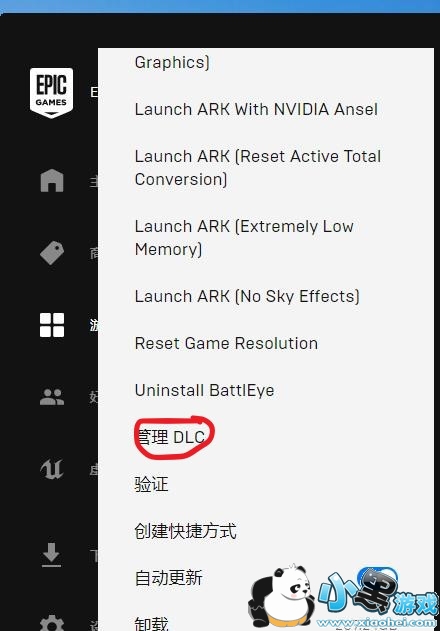Viewport: 440px width, 631px height.
Task: Click 卸载 to uninstall the game
Action: [x=151, y=623]
